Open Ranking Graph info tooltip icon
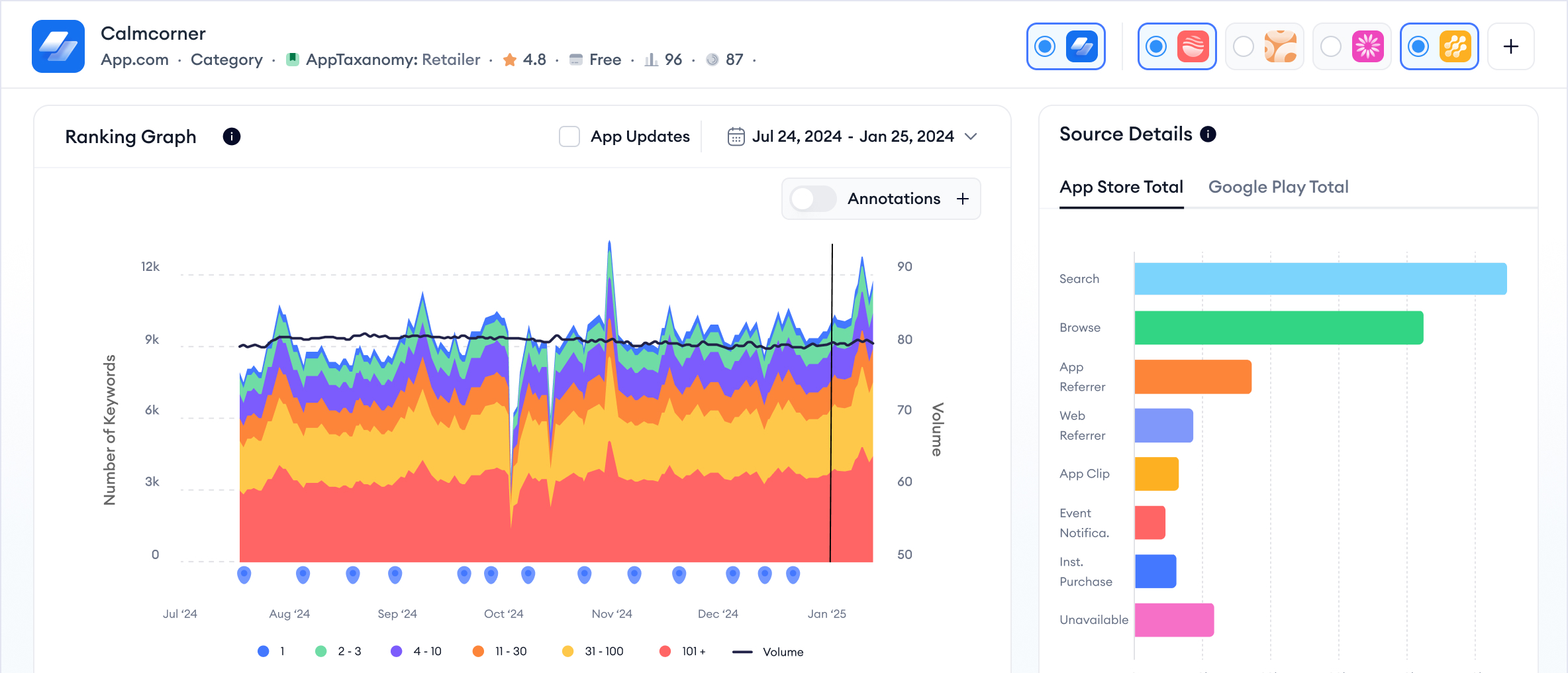 click(232, 136)
